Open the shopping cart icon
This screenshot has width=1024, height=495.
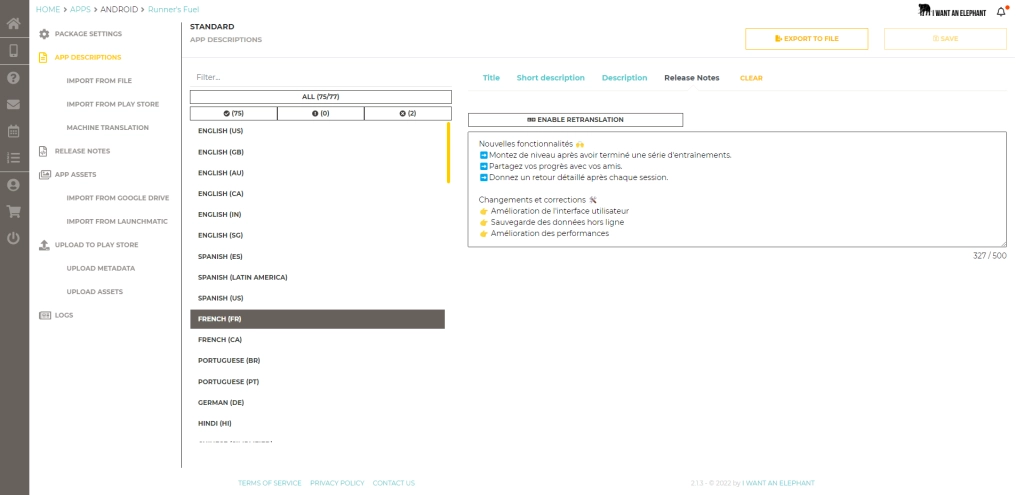click(14, 212)
